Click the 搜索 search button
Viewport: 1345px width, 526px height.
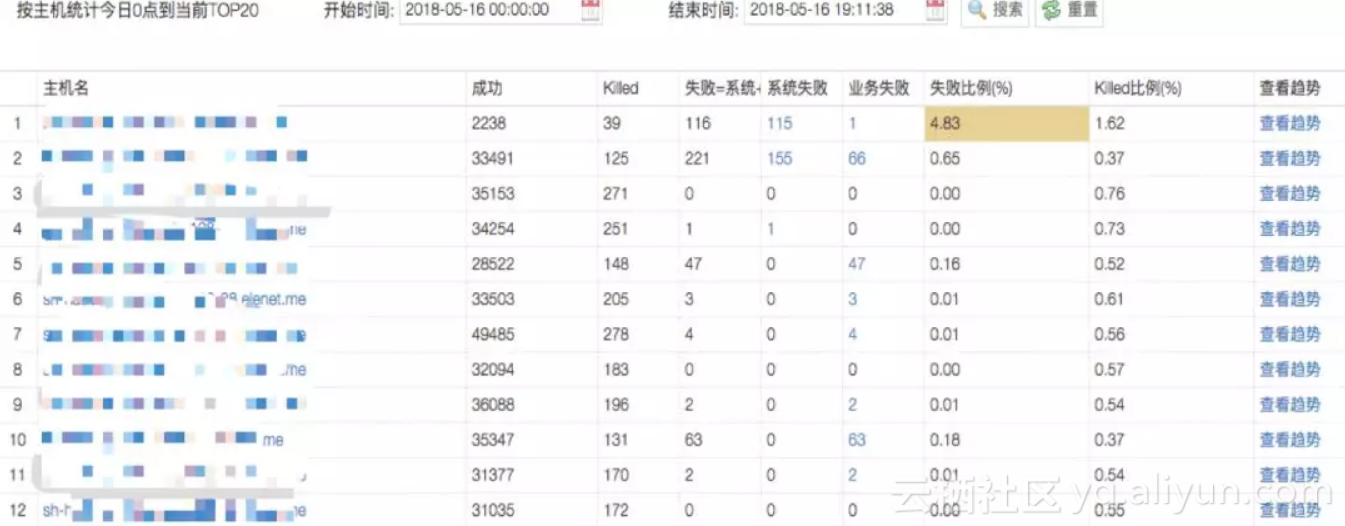(995, 10)
